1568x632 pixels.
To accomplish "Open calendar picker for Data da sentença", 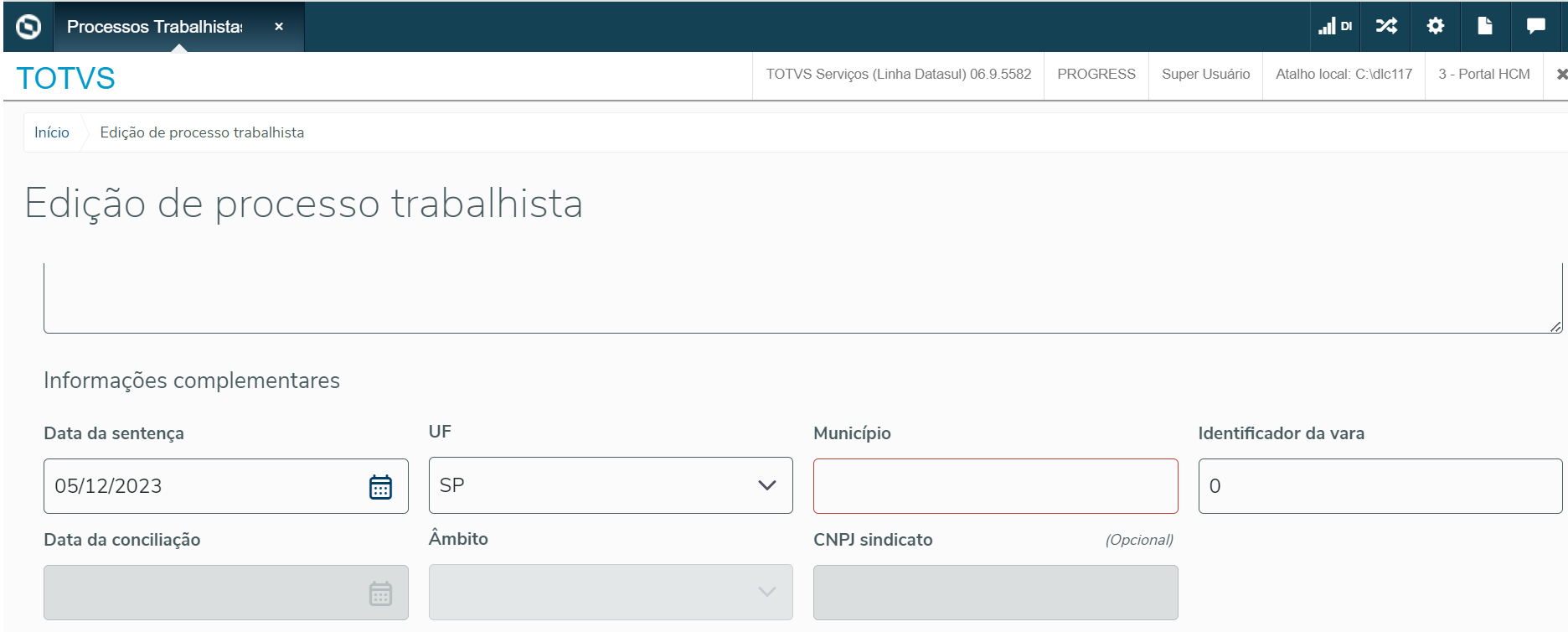I will click(380, 487).
